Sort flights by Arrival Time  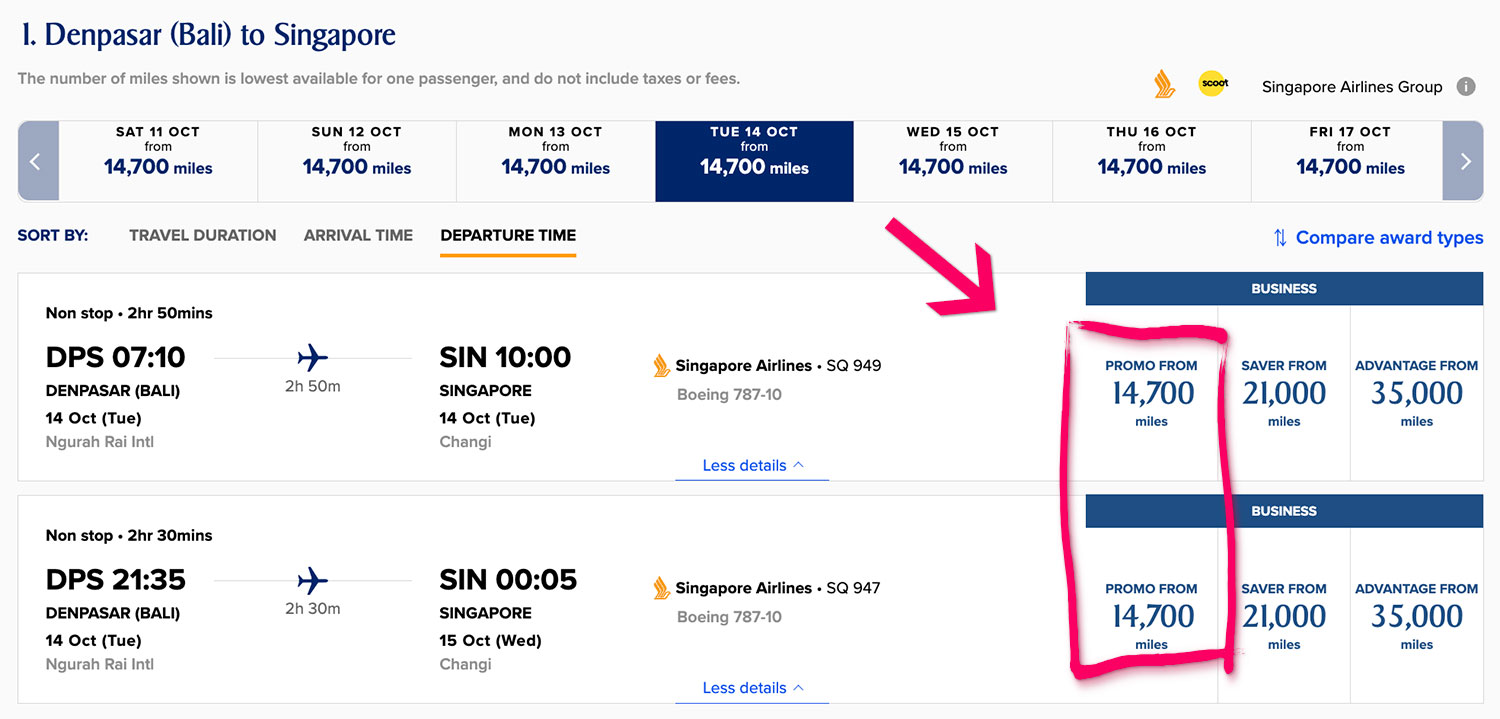click(358, 236)
